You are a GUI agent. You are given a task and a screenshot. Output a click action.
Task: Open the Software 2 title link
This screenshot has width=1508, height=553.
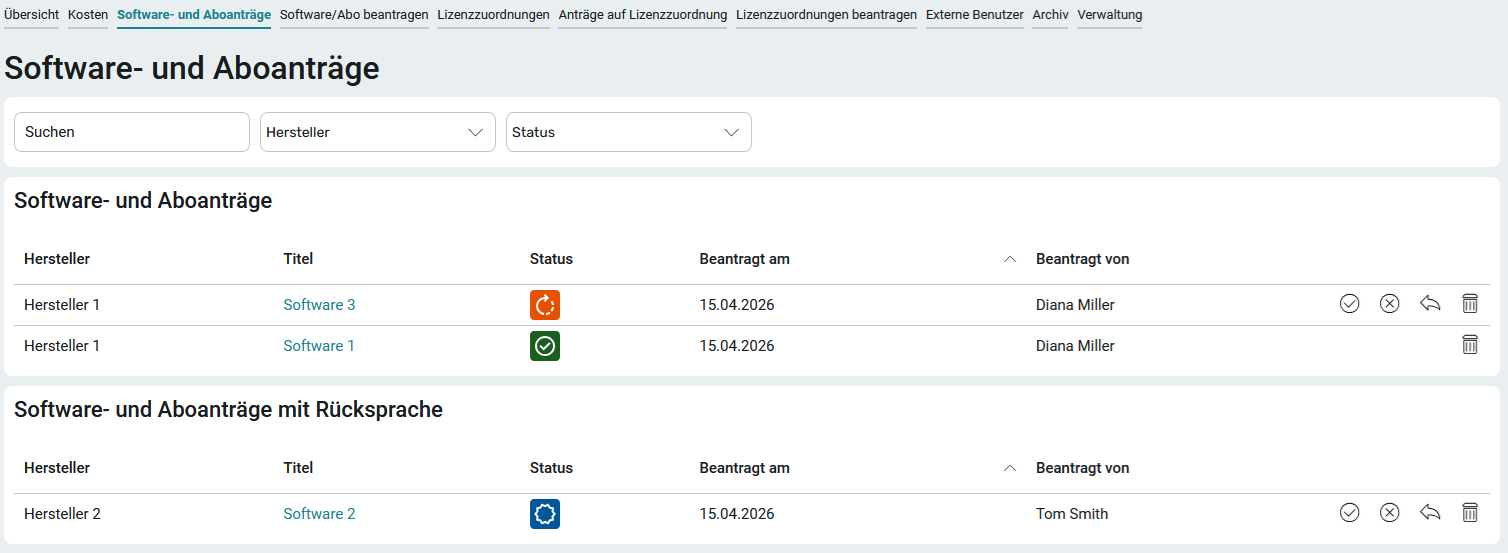click(319, 514)
